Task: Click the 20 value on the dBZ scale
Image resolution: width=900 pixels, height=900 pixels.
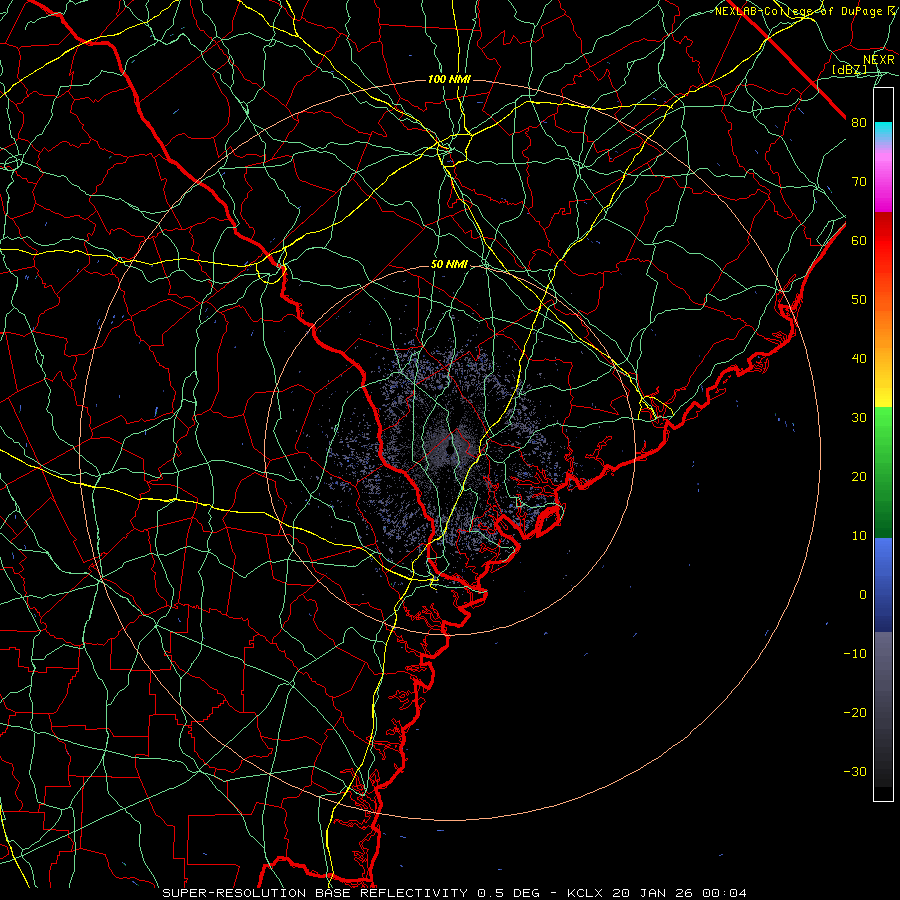Action: [859, 477]
